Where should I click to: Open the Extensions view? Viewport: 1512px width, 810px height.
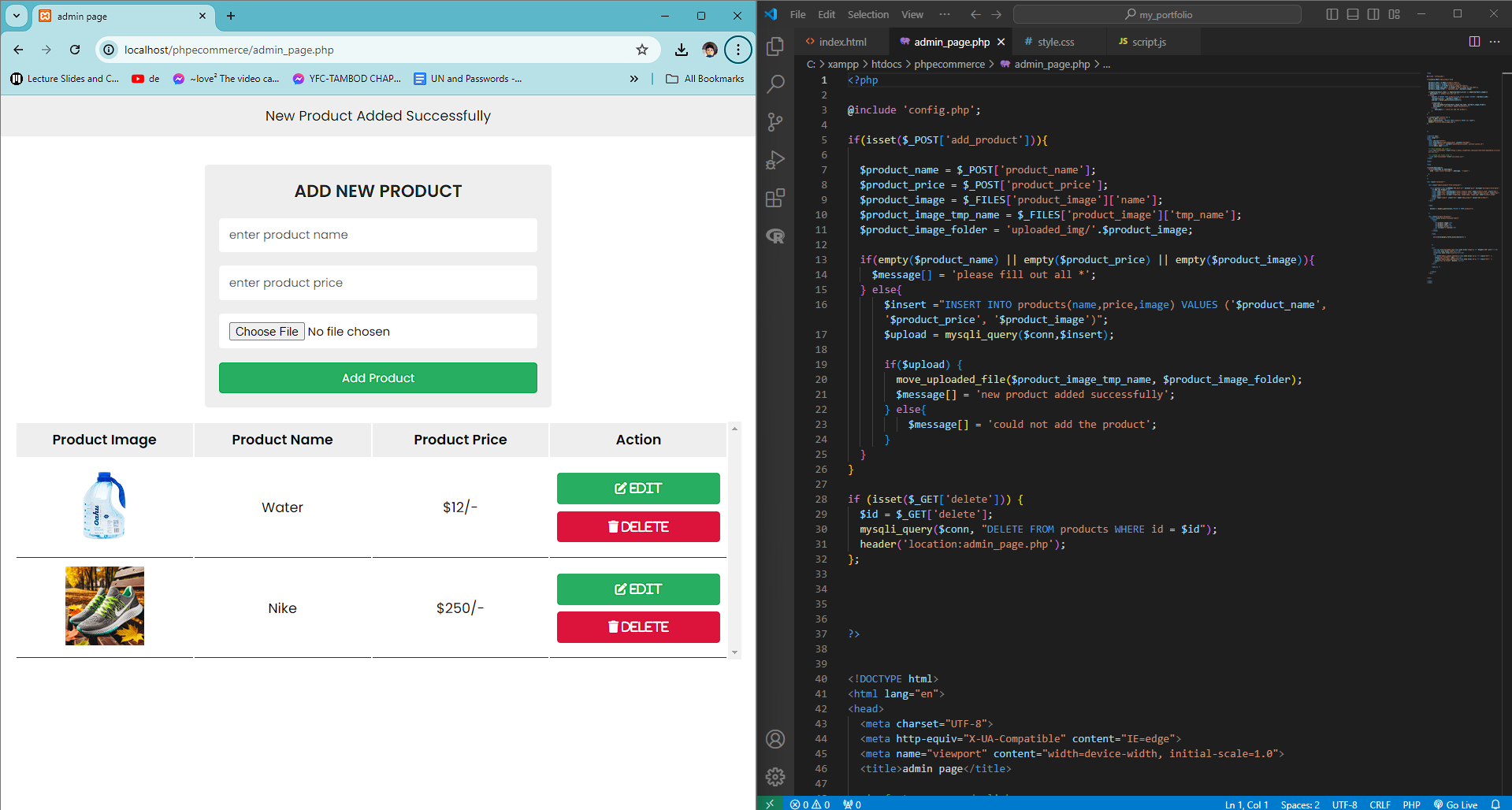(x=775, y=198)
